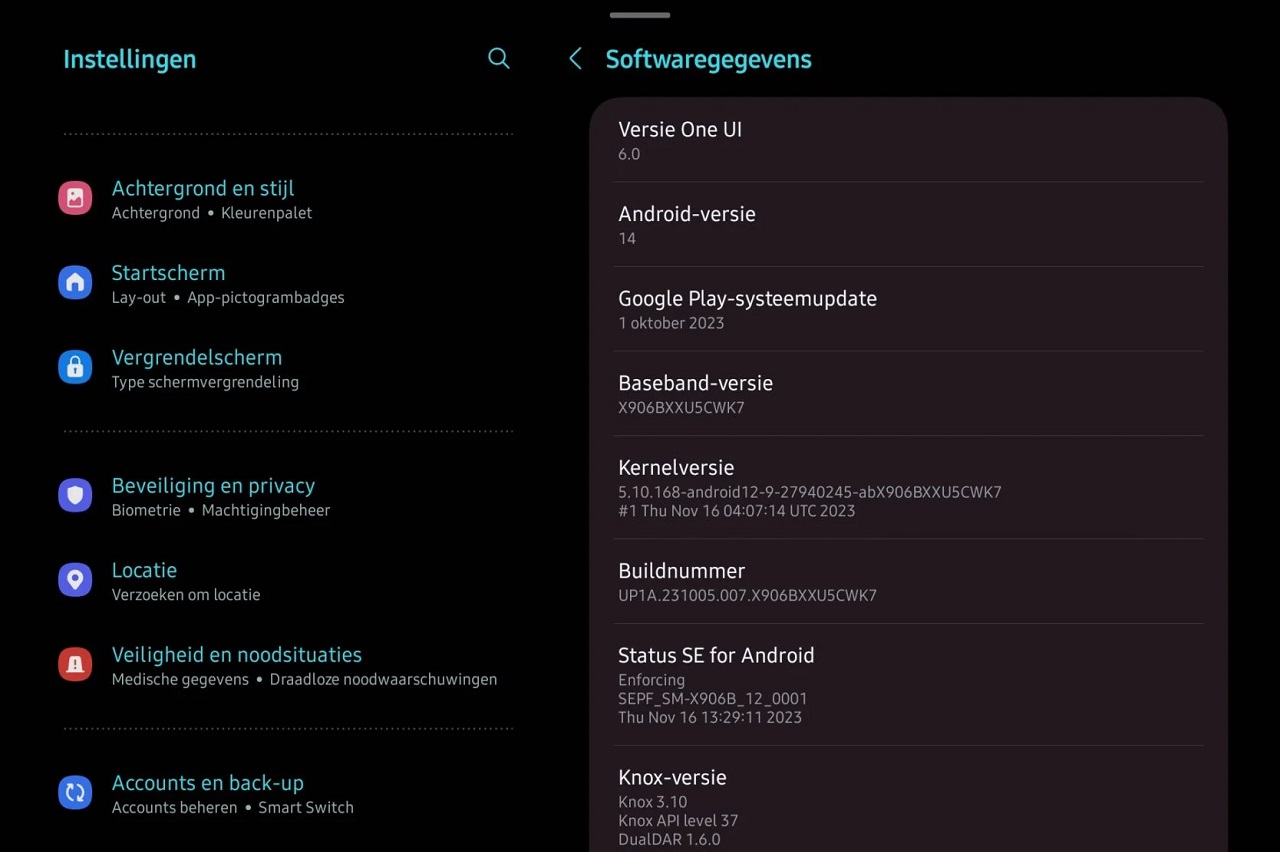Click the date 1 oktober 2023
The image size is (1280, 852).
(x=671, y=323)
